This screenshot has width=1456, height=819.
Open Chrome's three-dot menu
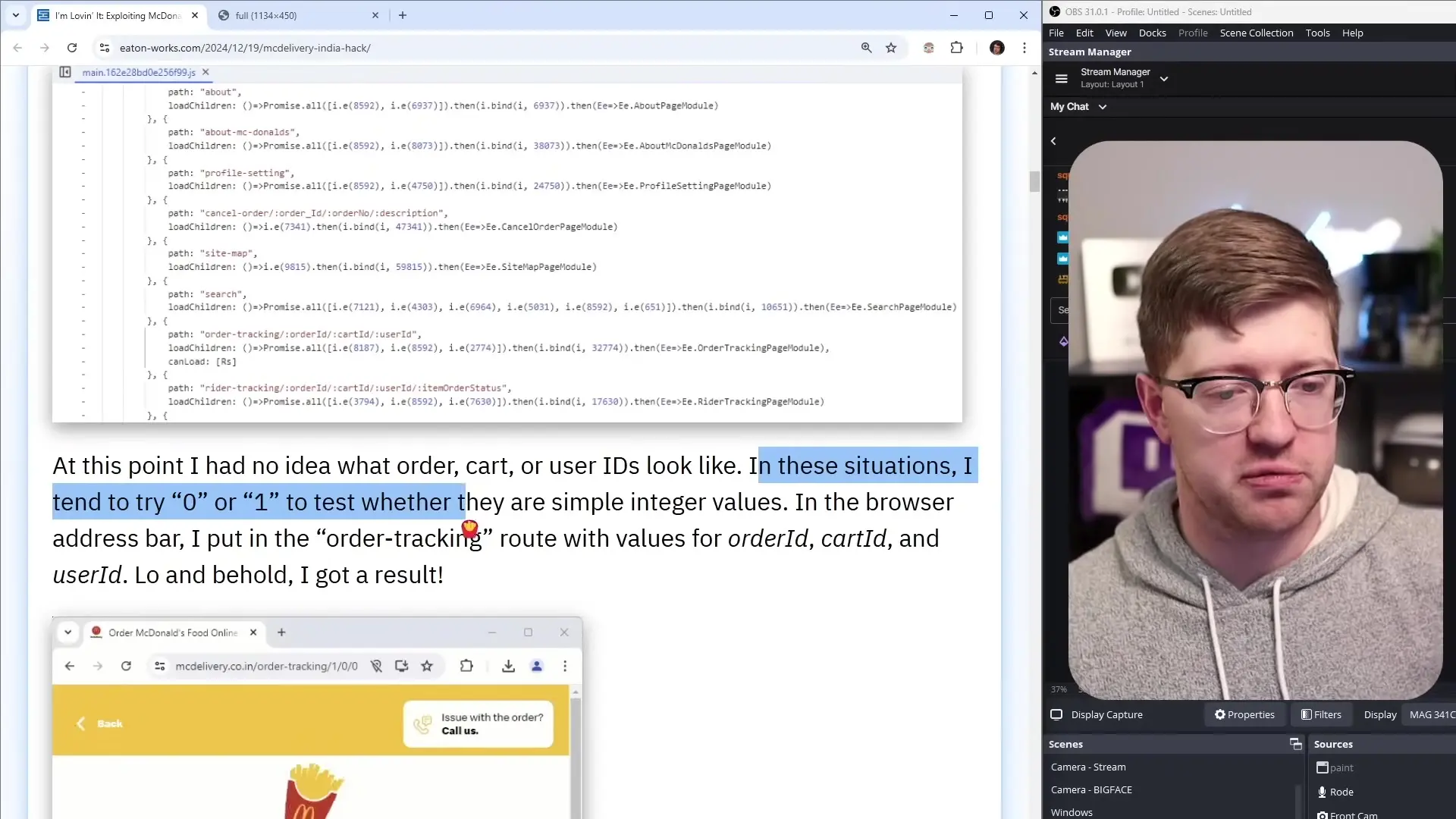tap(1025, 48)
